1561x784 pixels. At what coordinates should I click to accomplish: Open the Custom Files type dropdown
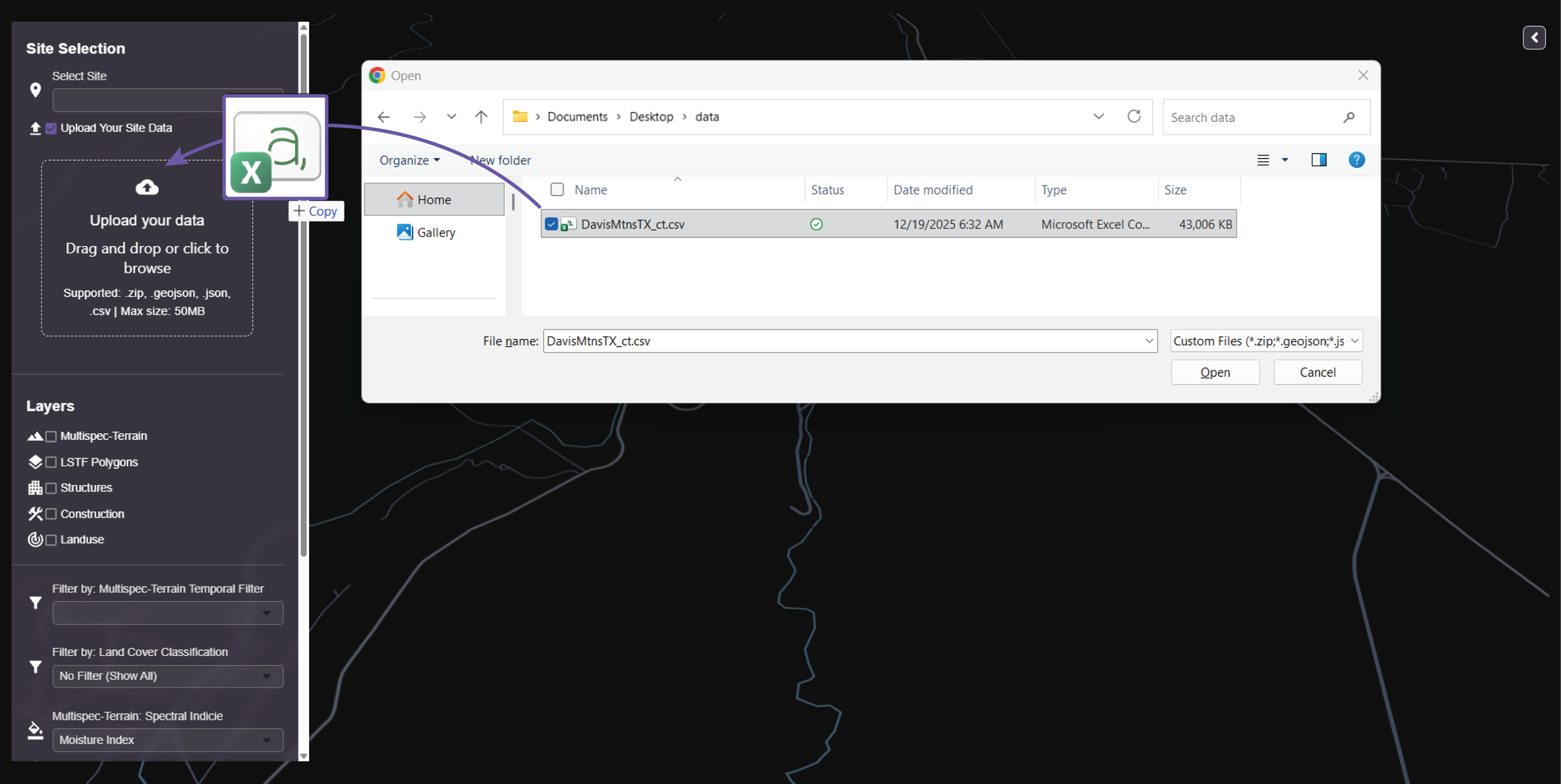(1266, 341)
